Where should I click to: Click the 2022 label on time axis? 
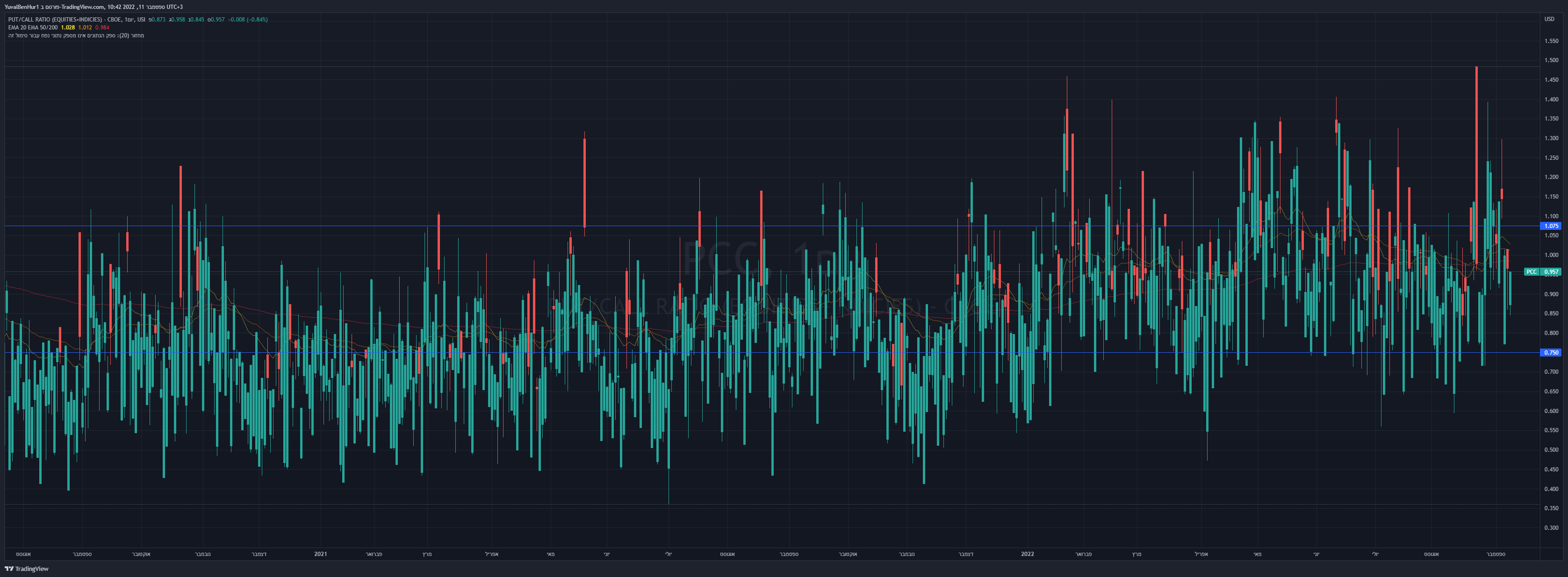point(1028,553)
